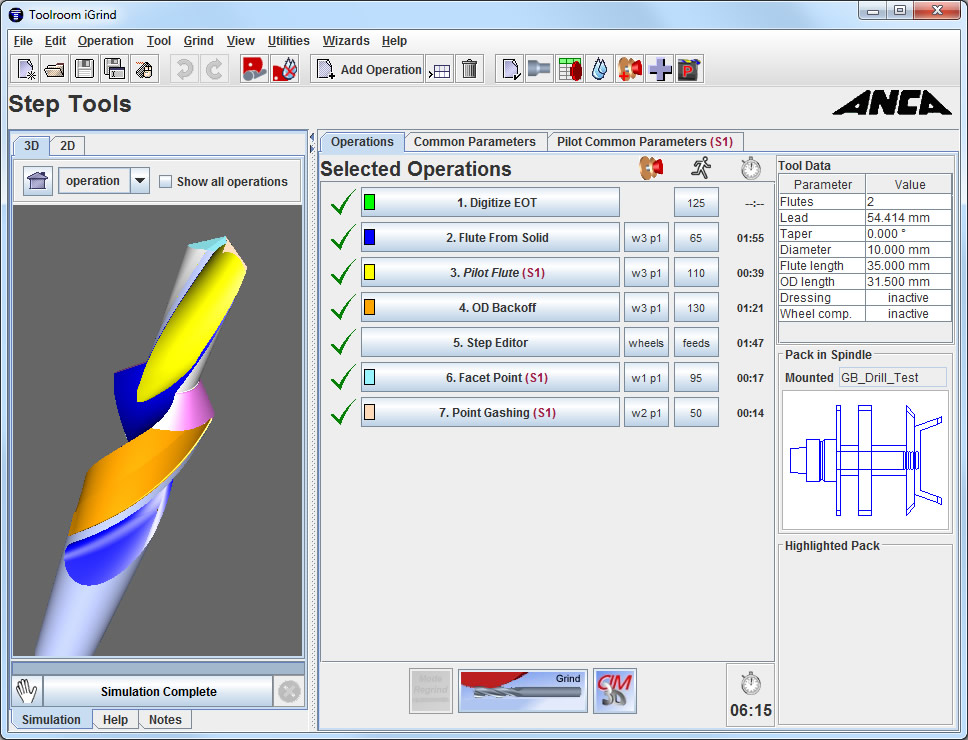Click the blue coolant droplet toolbar icon
968x740 pixels.
tap(599, 69)
